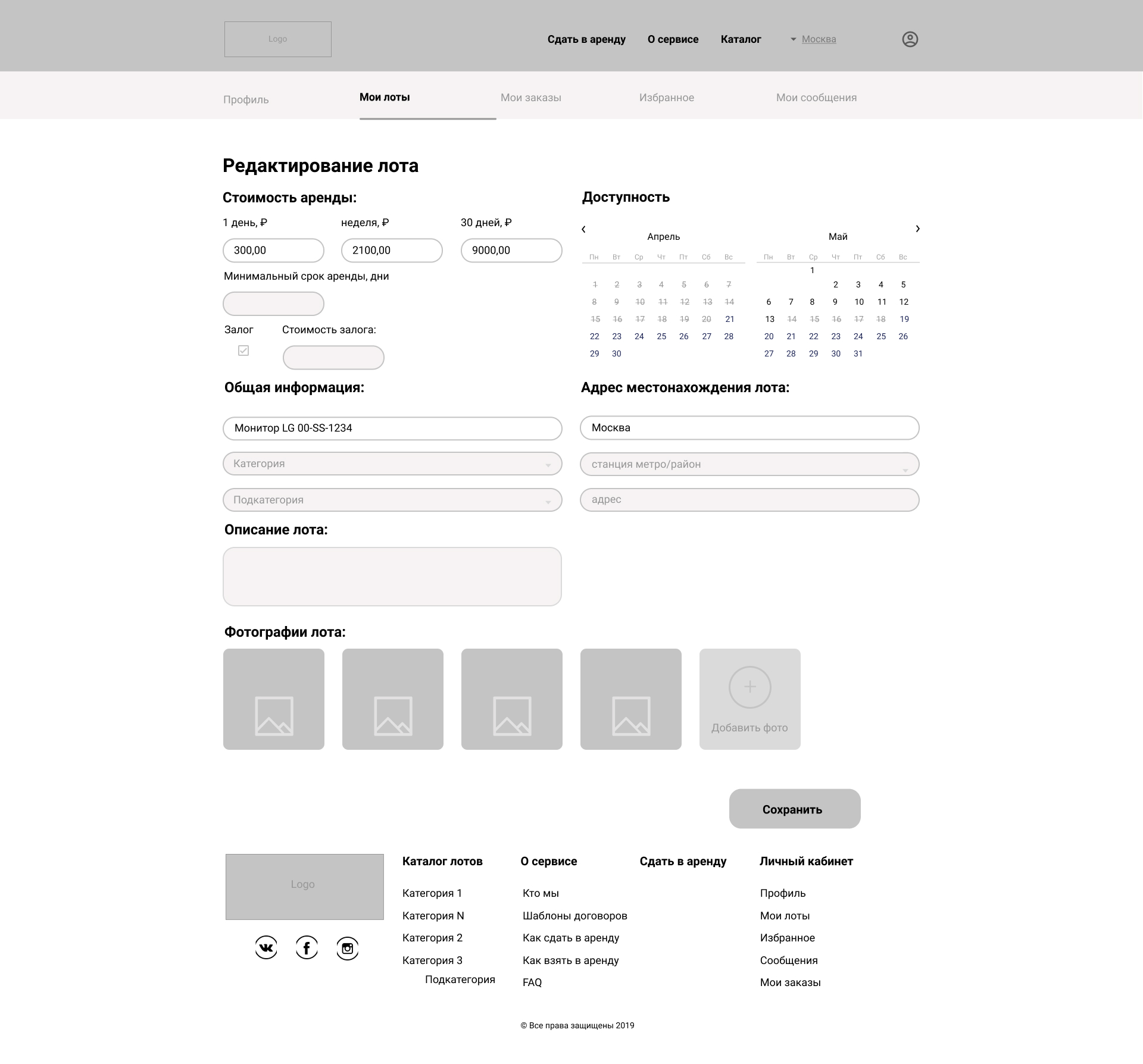Open the Шаблоны договоров footer link
This screenshot has height=1064, width=1143.
[x=575, y=916]
